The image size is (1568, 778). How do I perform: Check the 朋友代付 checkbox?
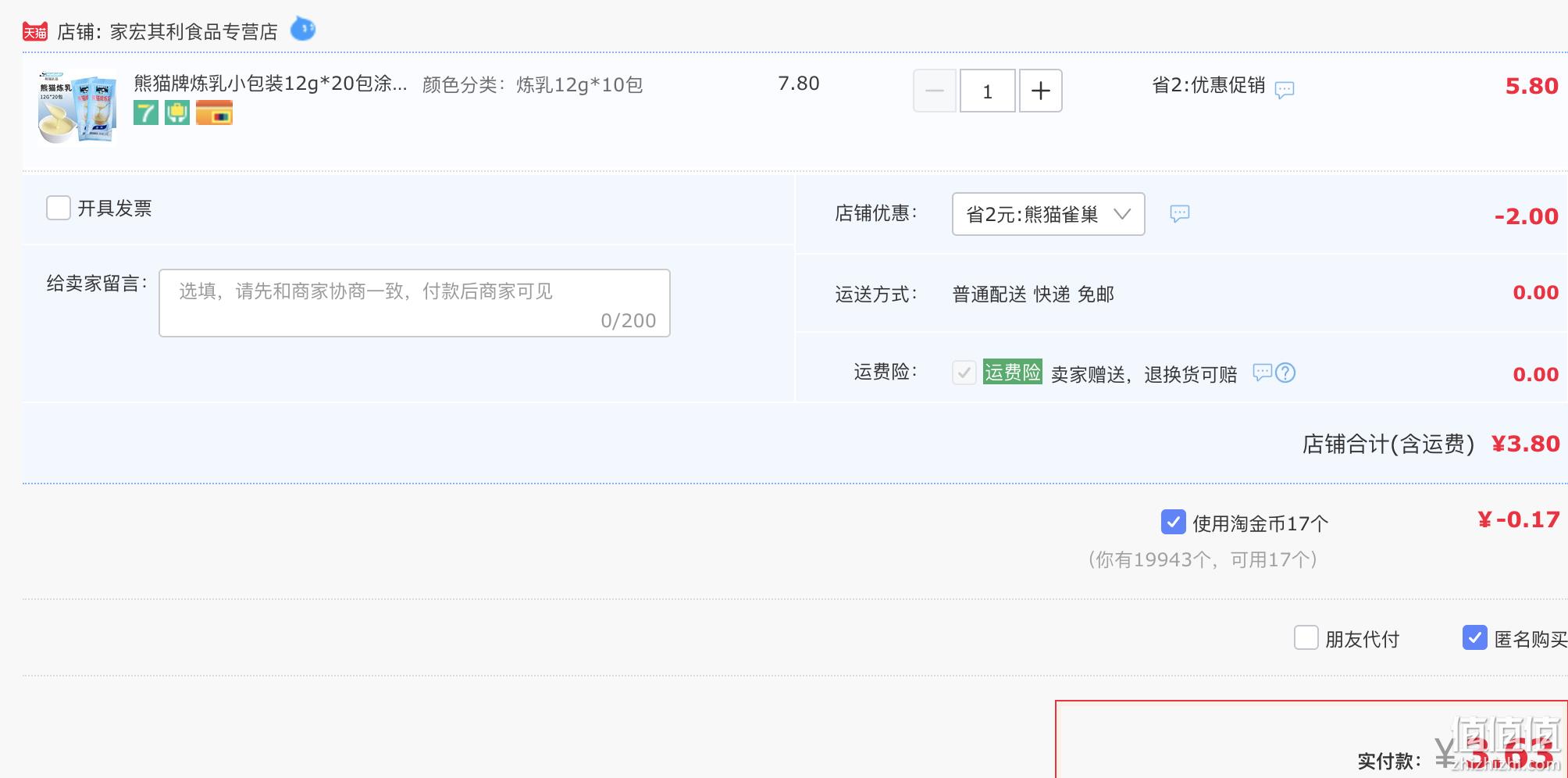tap(1306, 637)
